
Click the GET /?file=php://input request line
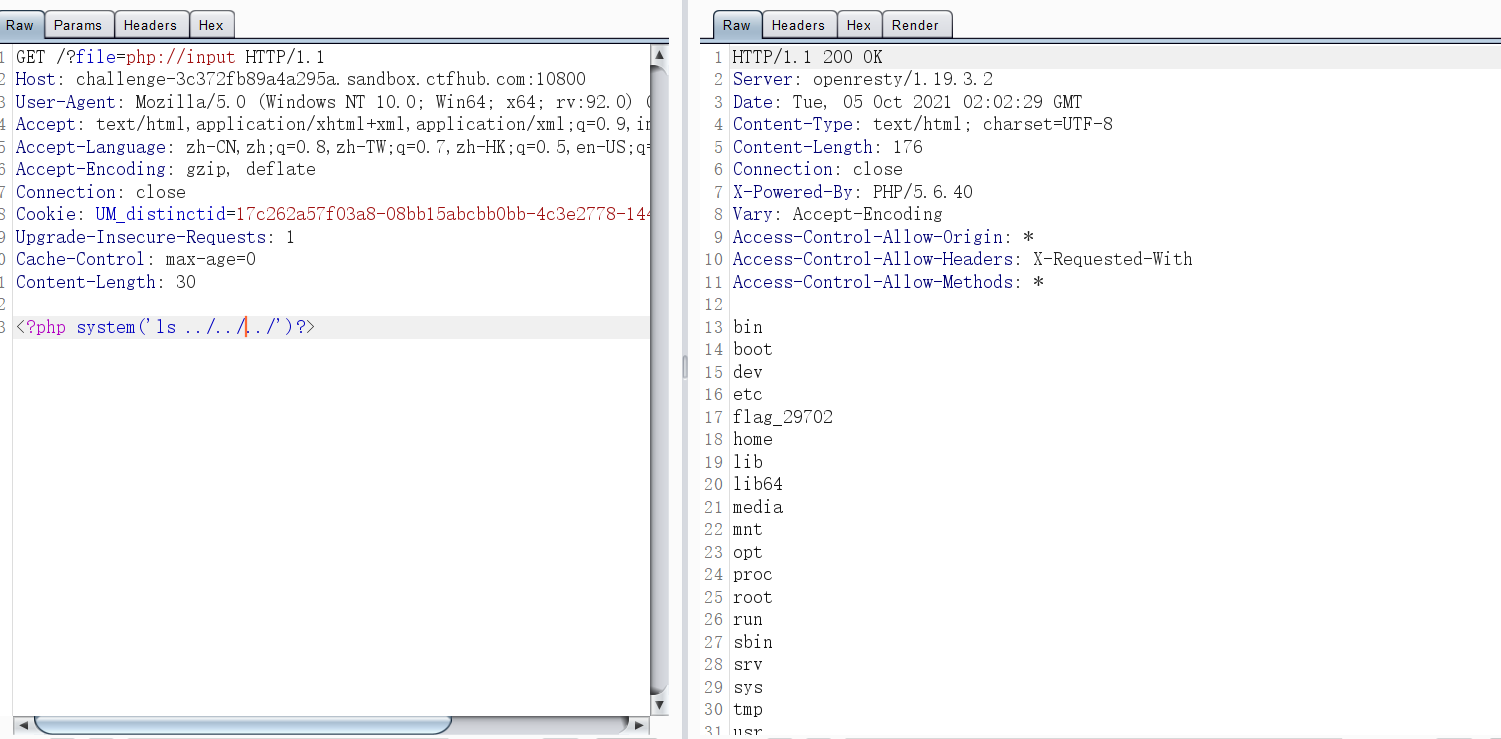[170, 57]
